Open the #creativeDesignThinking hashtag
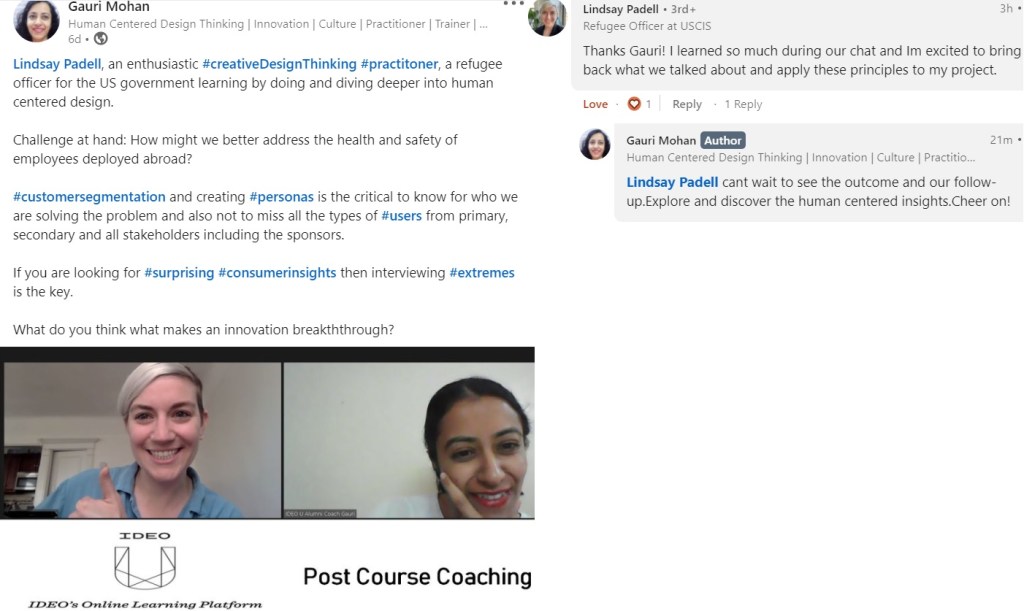 pos(280,64)
